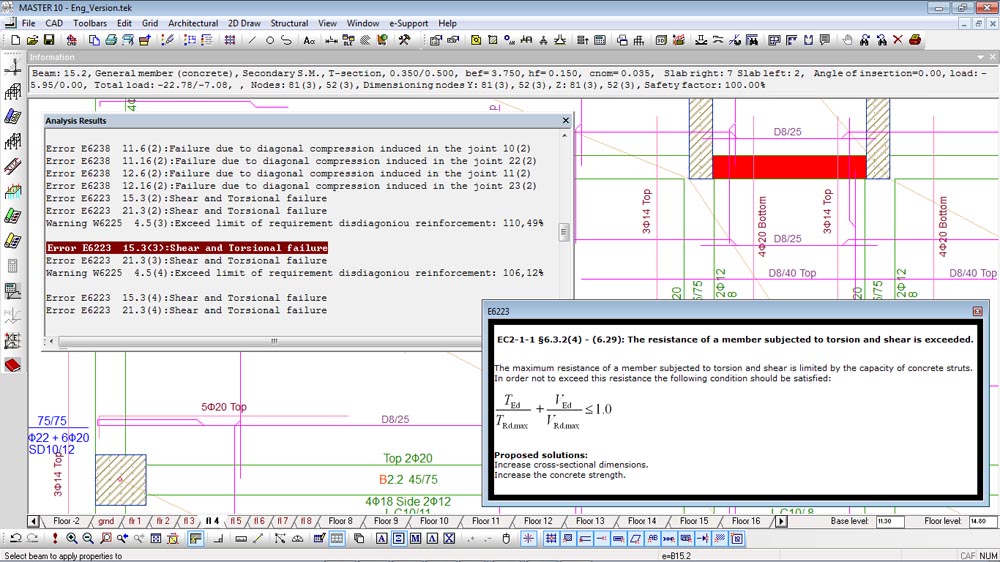
Task: Click the left sidebar calculator icon
Action: pyautogui.click(x=13, y=266)
